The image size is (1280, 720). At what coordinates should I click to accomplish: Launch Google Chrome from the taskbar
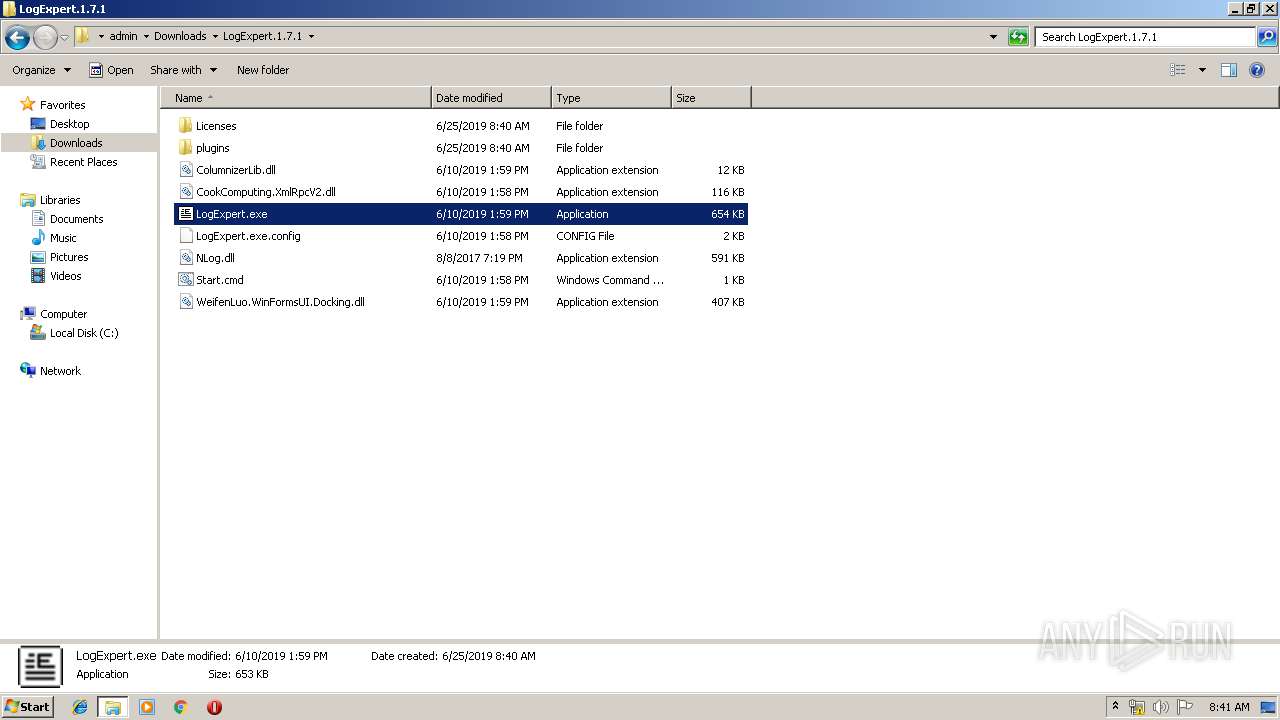(180, 707)
